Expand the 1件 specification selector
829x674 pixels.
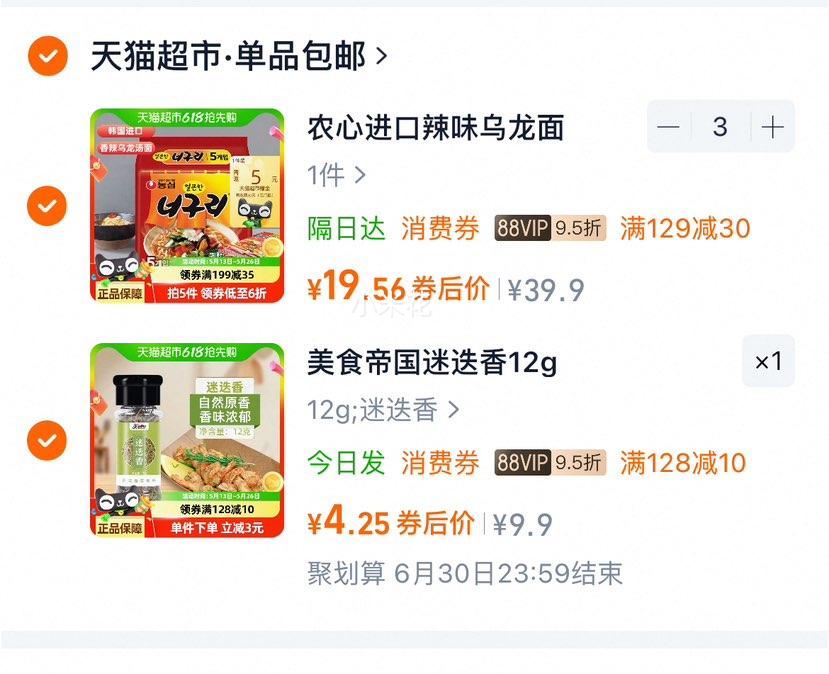[x=336, y=175]
